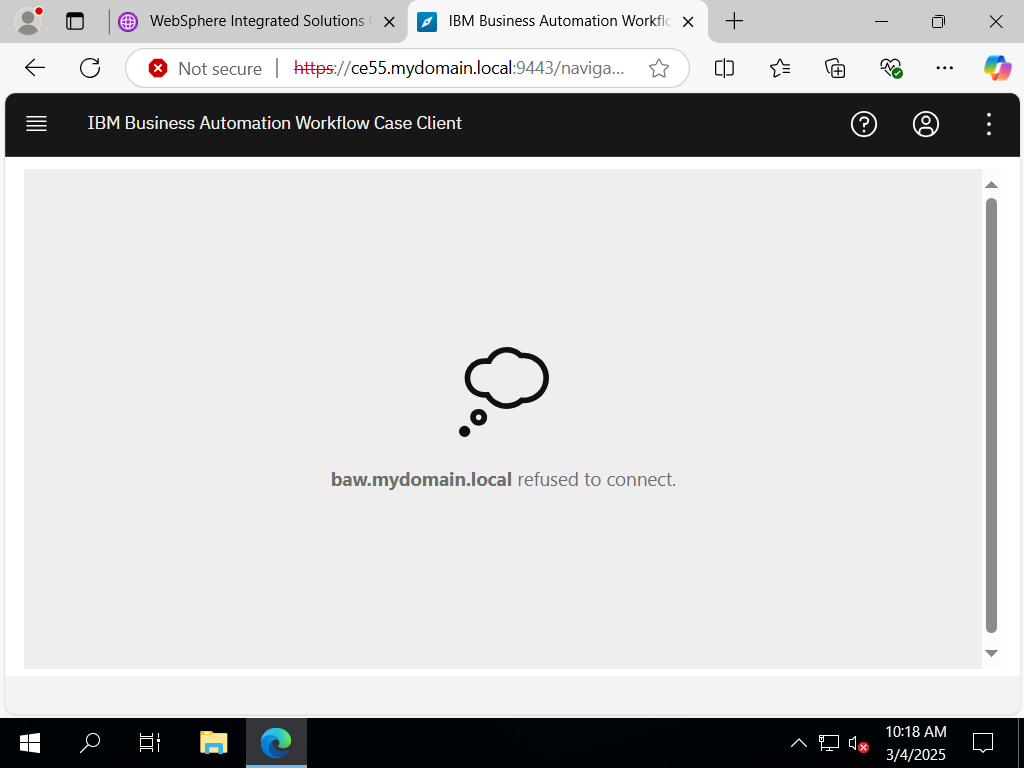This screenshot has height=768, width=1024.
Task: Show hidden system tray icons
Action: coord(799,743)
